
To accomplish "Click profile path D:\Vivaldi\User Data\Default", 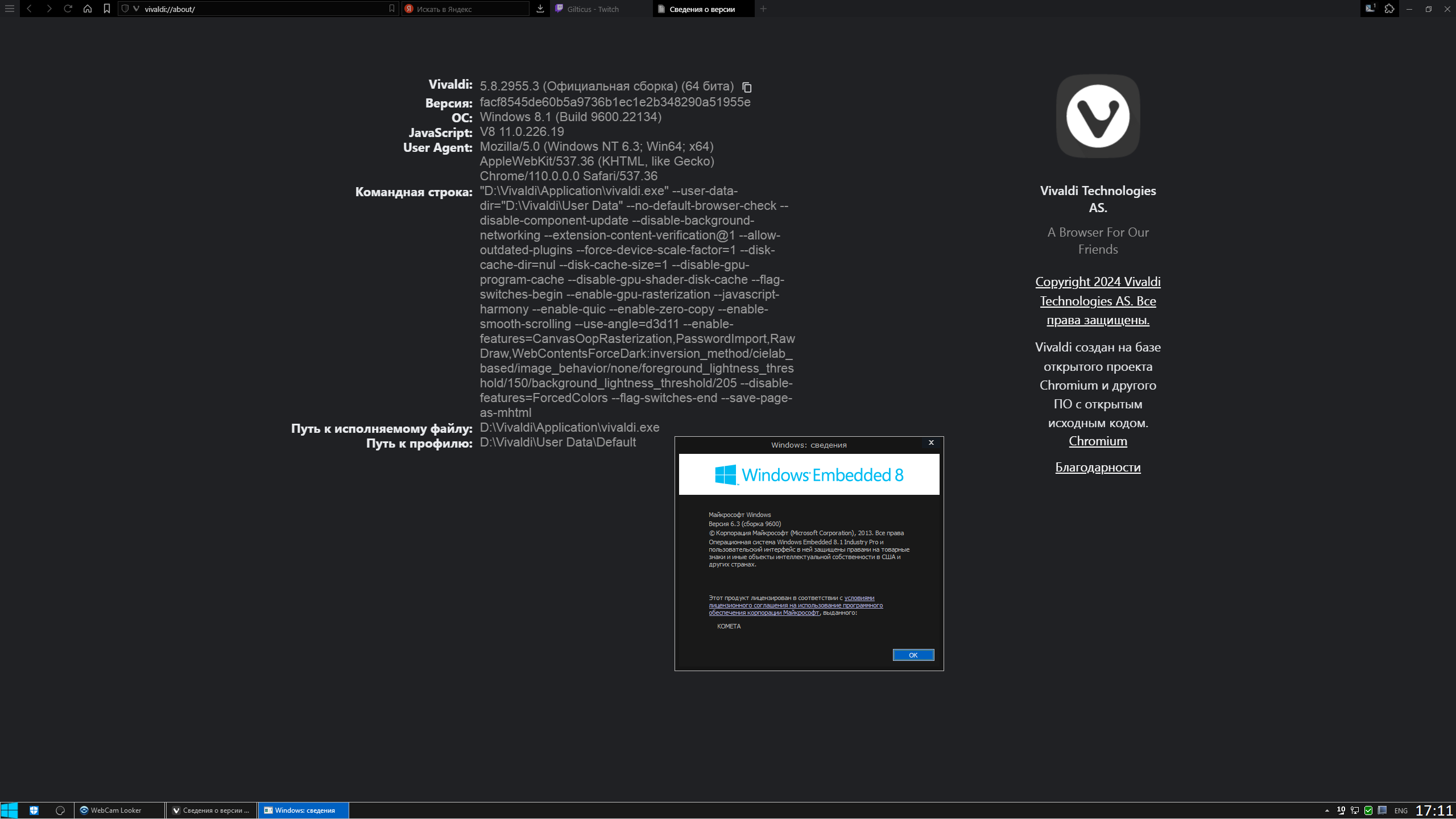I will pyautogui.click(x=557, y=442).
